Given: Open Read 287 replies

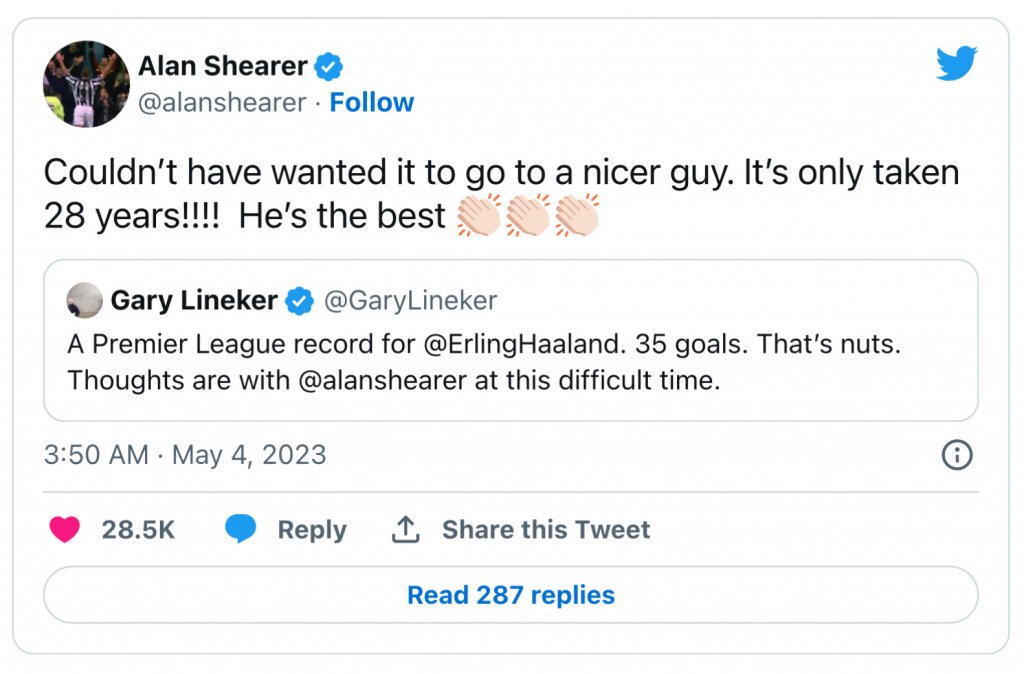Looking at the screenshot, I should (x=510, y=595).
